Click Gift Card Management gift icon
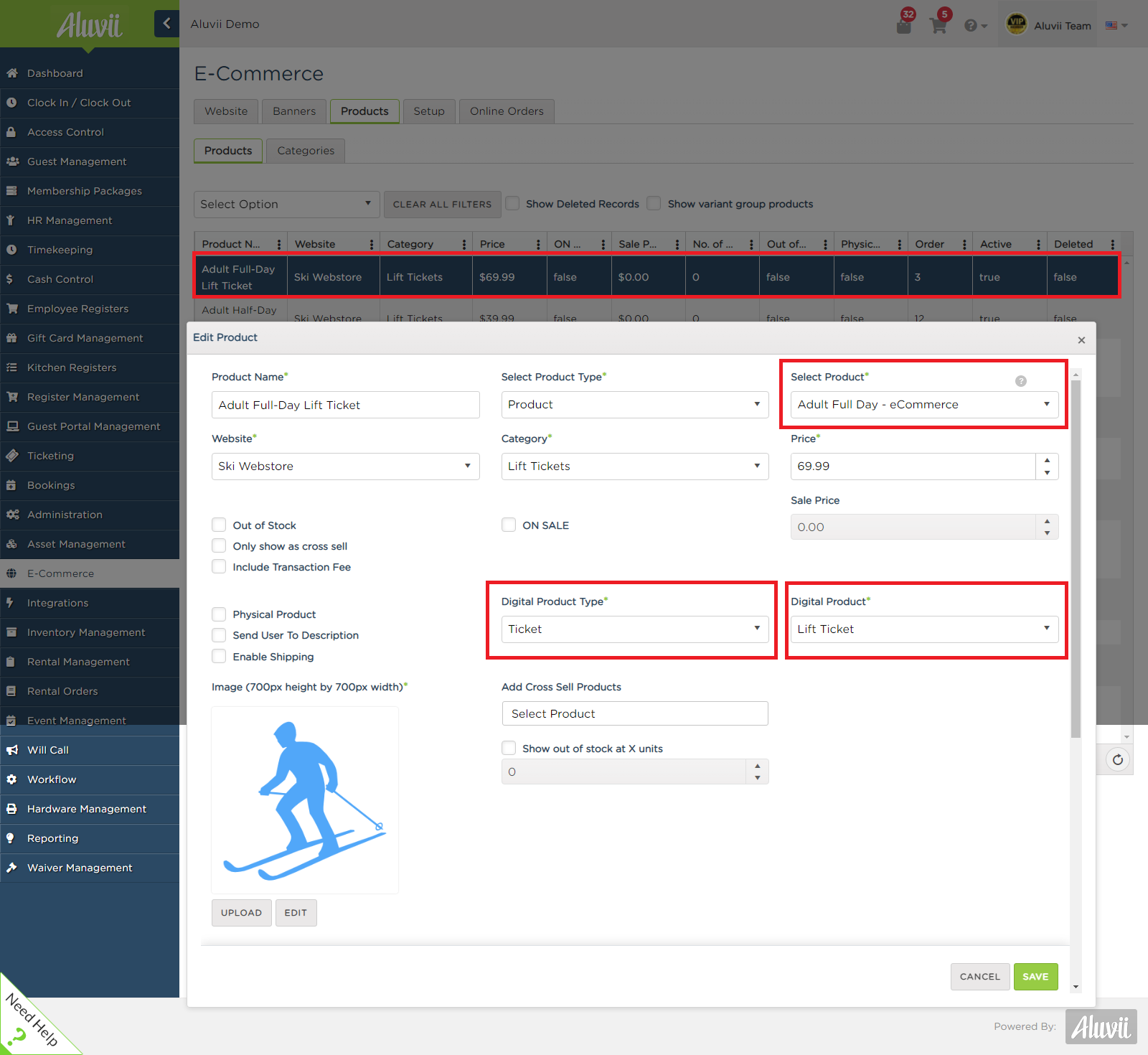The image size is (1148, 1055). (x=11, y=338)
